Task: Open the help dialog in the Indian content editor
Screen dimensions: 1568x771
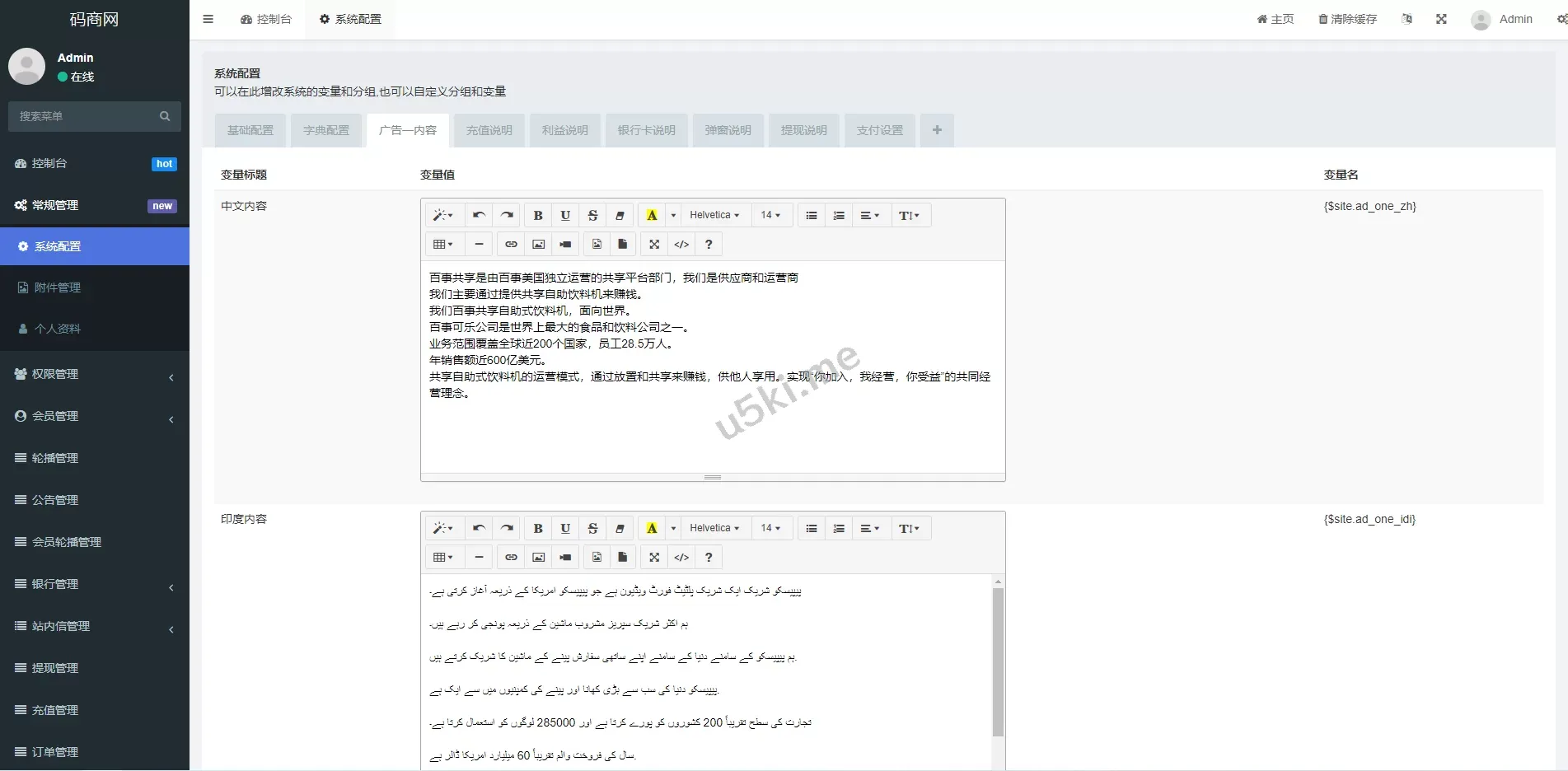Action: coord(709,558)
